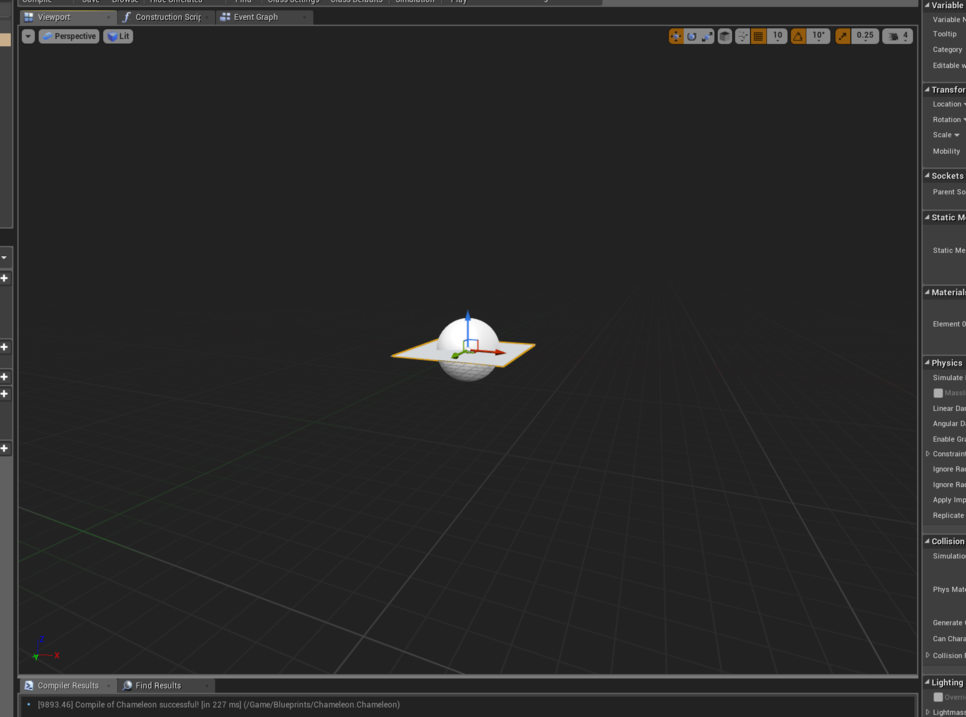Collapse the Lighting section
Viewport: 966px width, 717px height.
click(927, 682)
